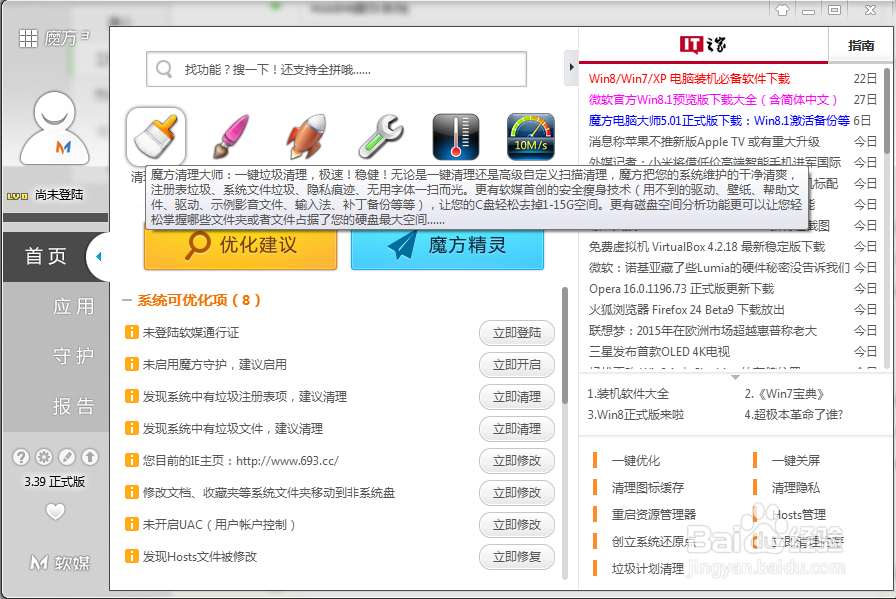The height and width of the screenshot is (599, 896).
Task: Click the 魔方精灵 button
Action: click(447, 247)
